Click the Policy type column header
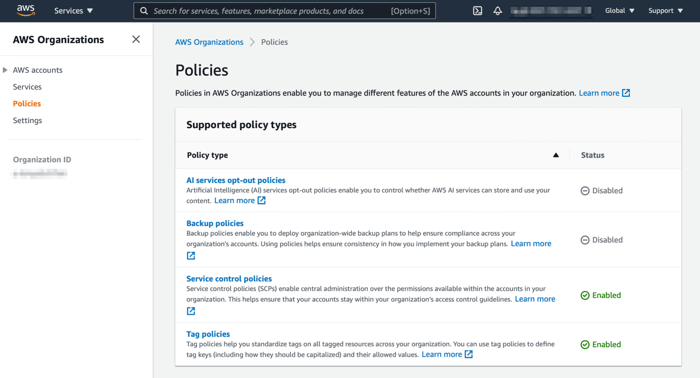The height and width of the screenshot is (378, 700). (x=207, y=155)
